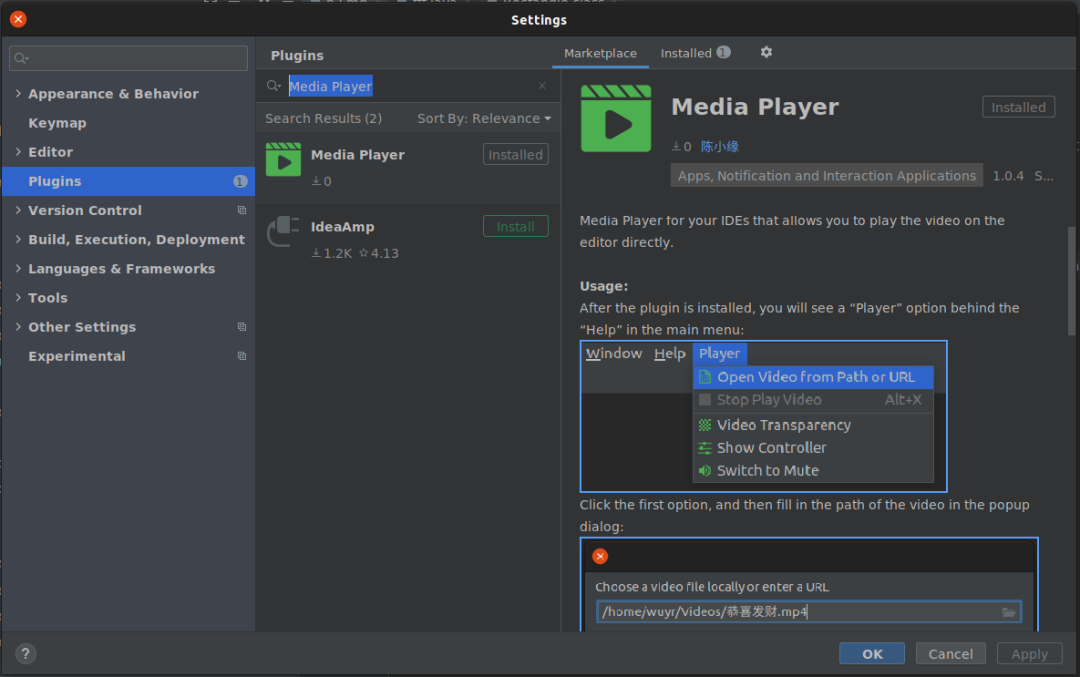Click Installed button in plugin details header
Screen dimensions: 1080x677
pos(1018,107)
